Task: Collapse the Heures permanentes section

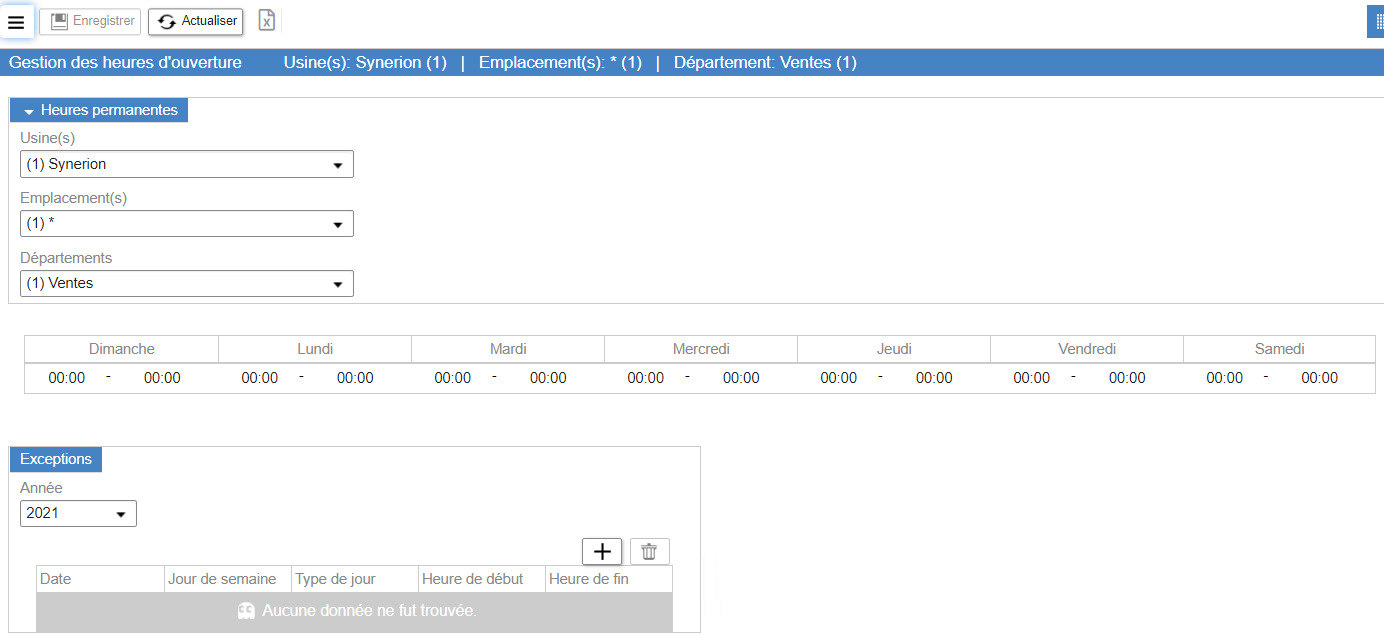Action: [99, 110]
